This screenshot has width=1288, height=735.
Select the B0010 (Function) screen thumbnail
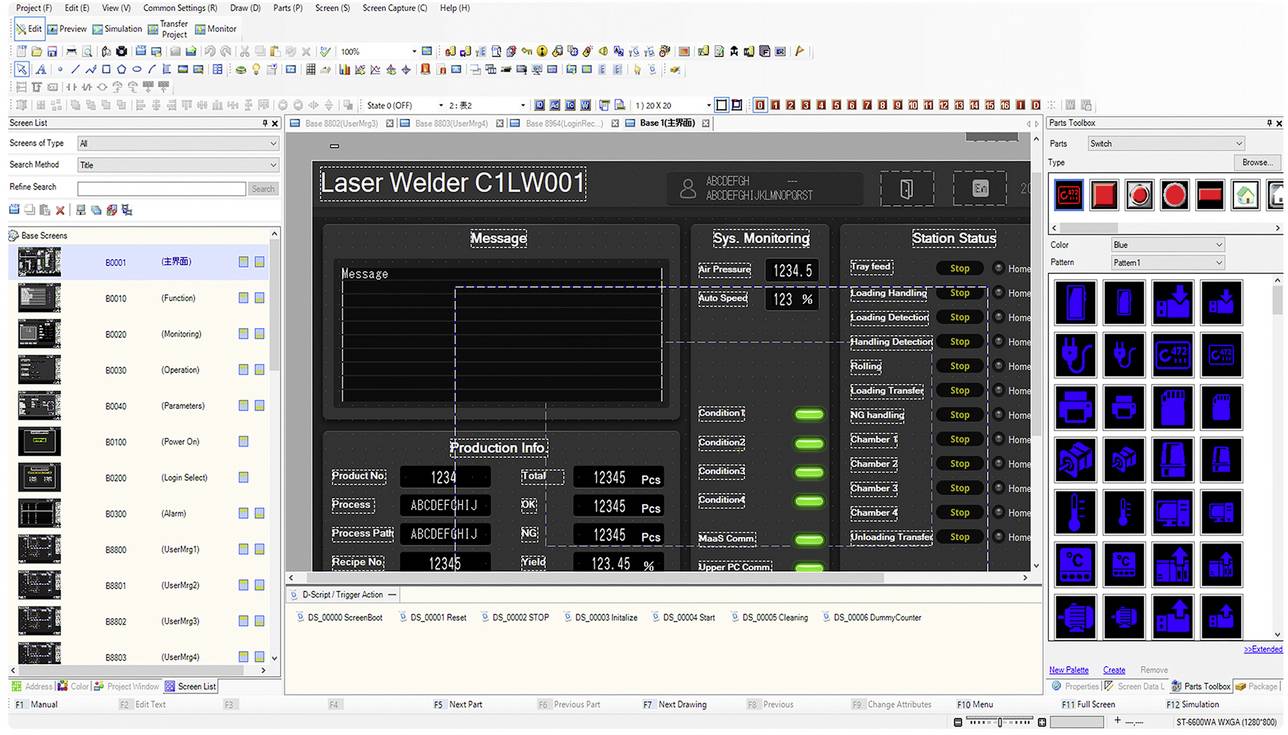click(x=39, y=298)
